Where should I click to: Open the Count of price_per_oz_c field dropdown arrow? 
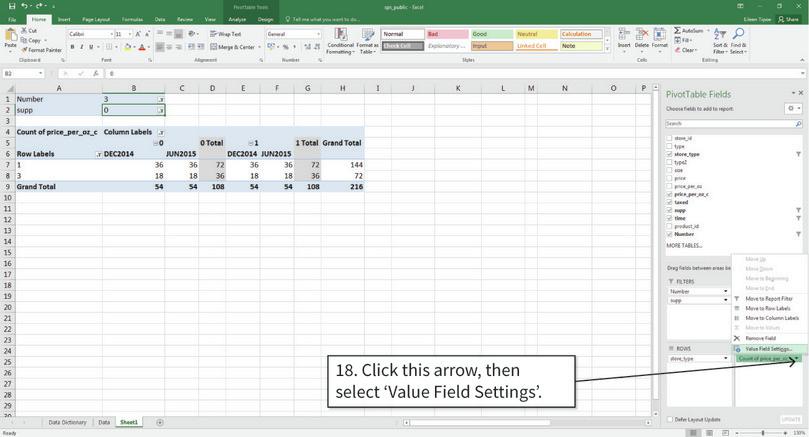pos(797,358)
